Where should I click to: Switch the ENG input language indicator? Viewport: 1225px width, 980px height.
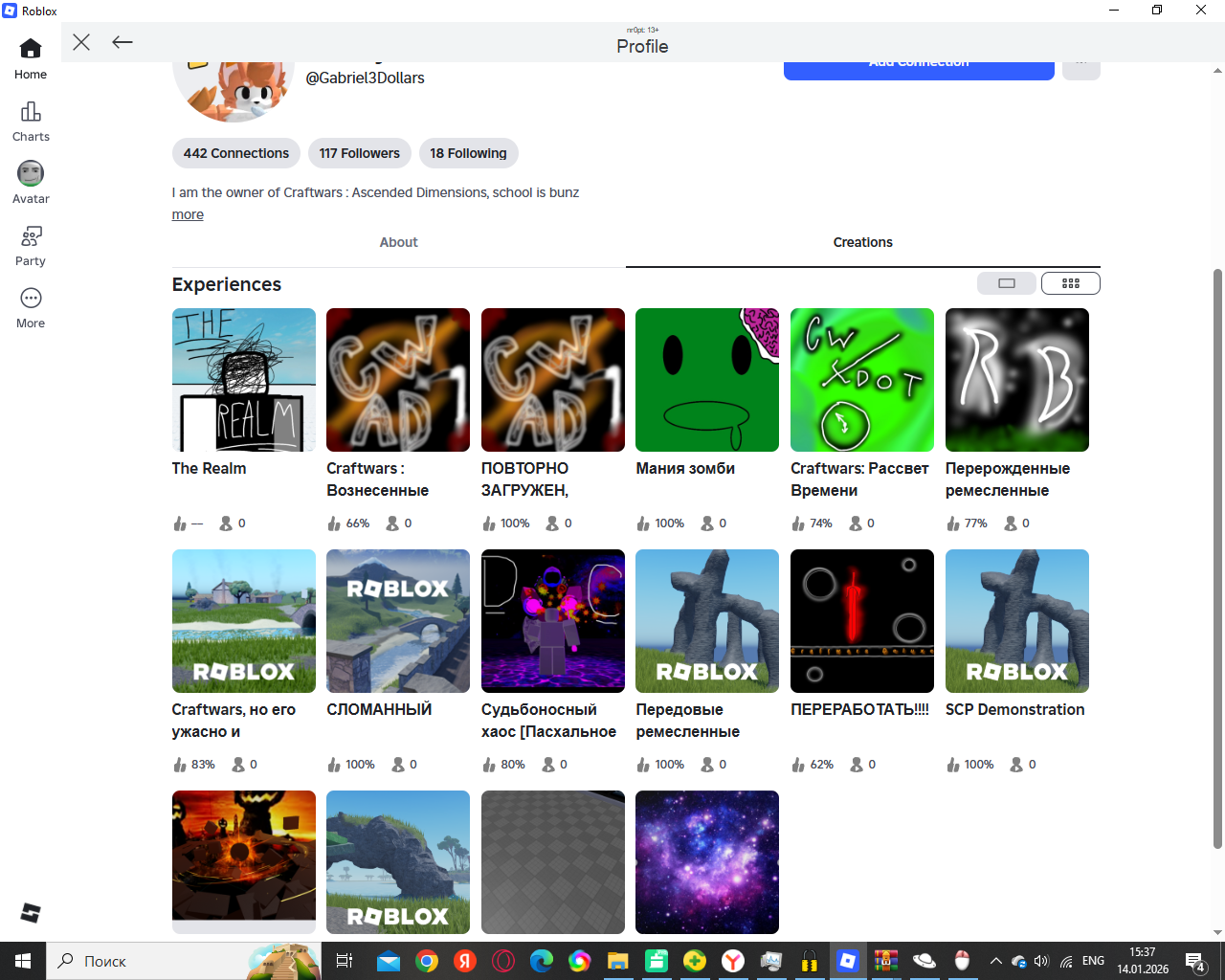pyautogui.click(x=1093, y=961)
